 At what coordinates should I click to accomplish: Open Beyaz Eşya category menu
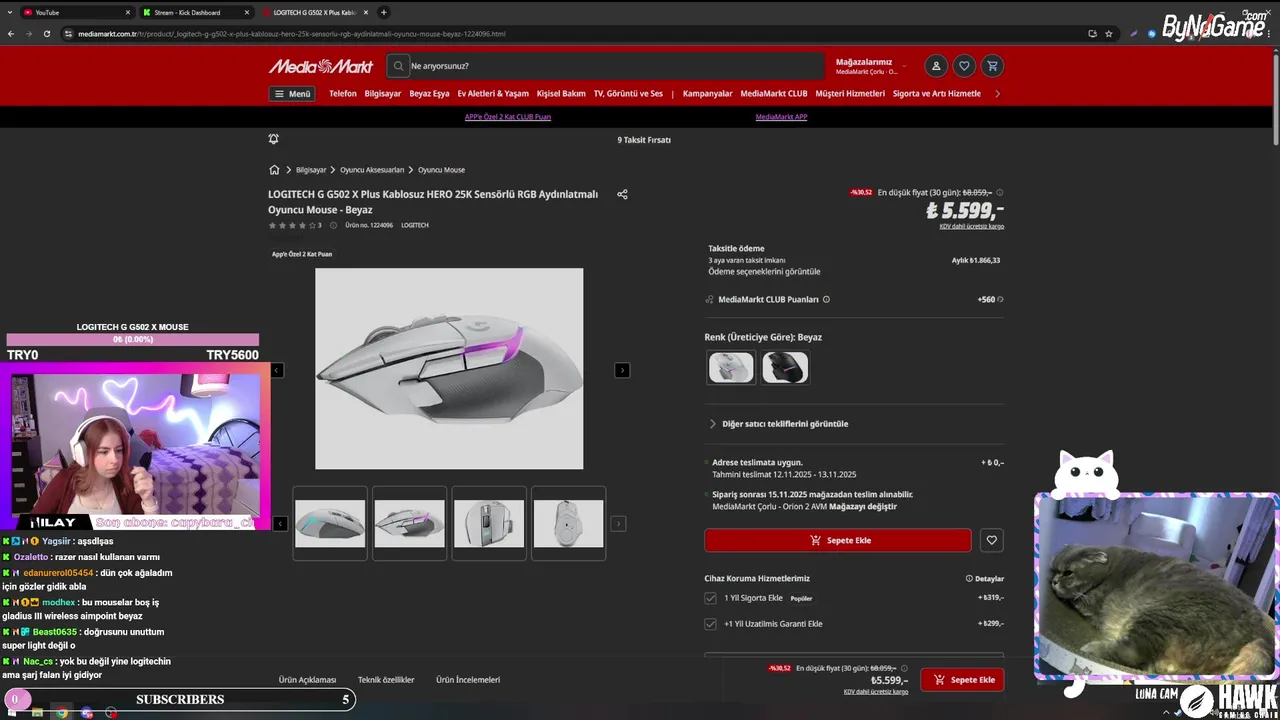click(430, 94)
